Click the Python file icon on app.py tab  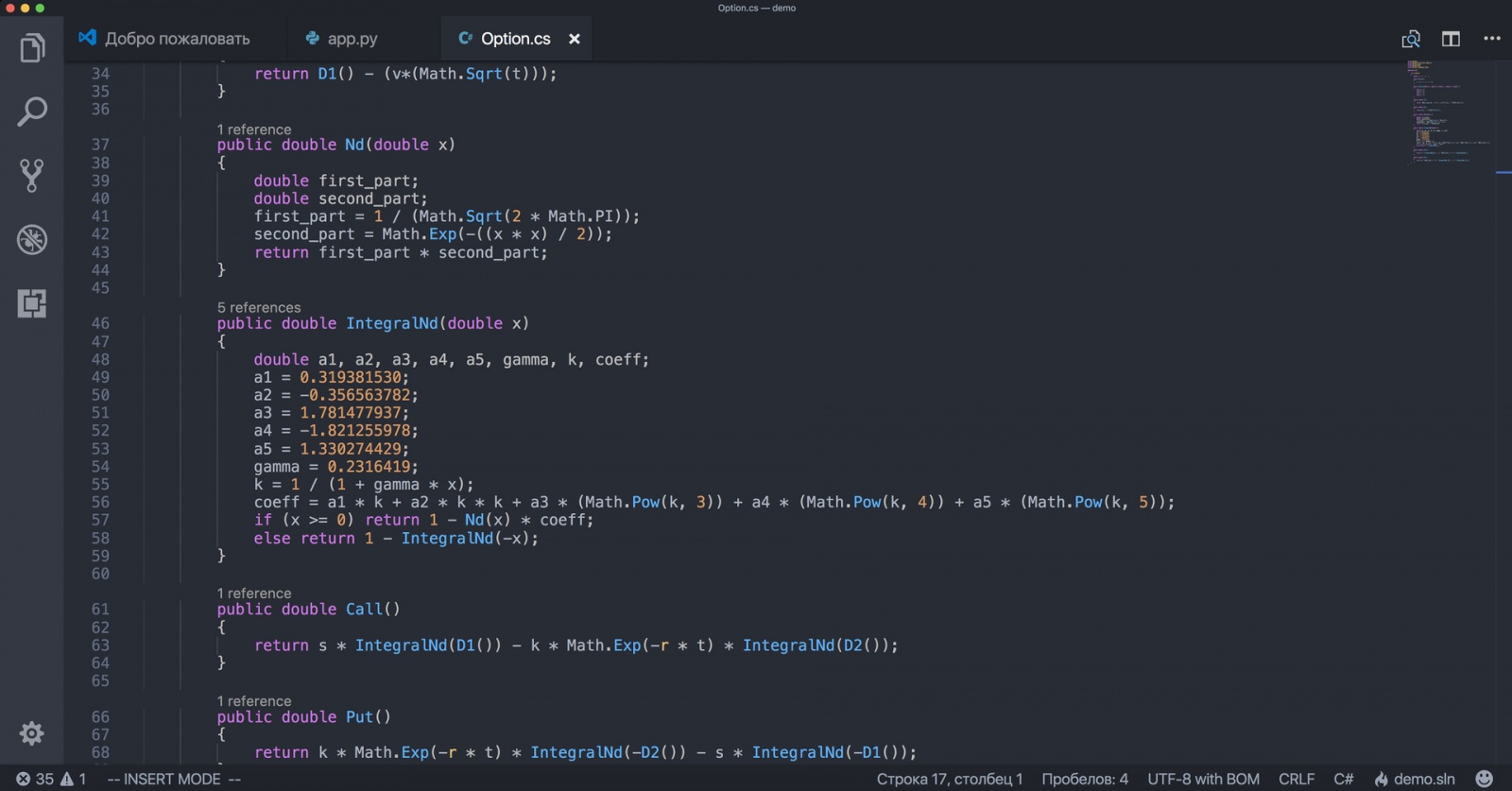click(312, 39)
